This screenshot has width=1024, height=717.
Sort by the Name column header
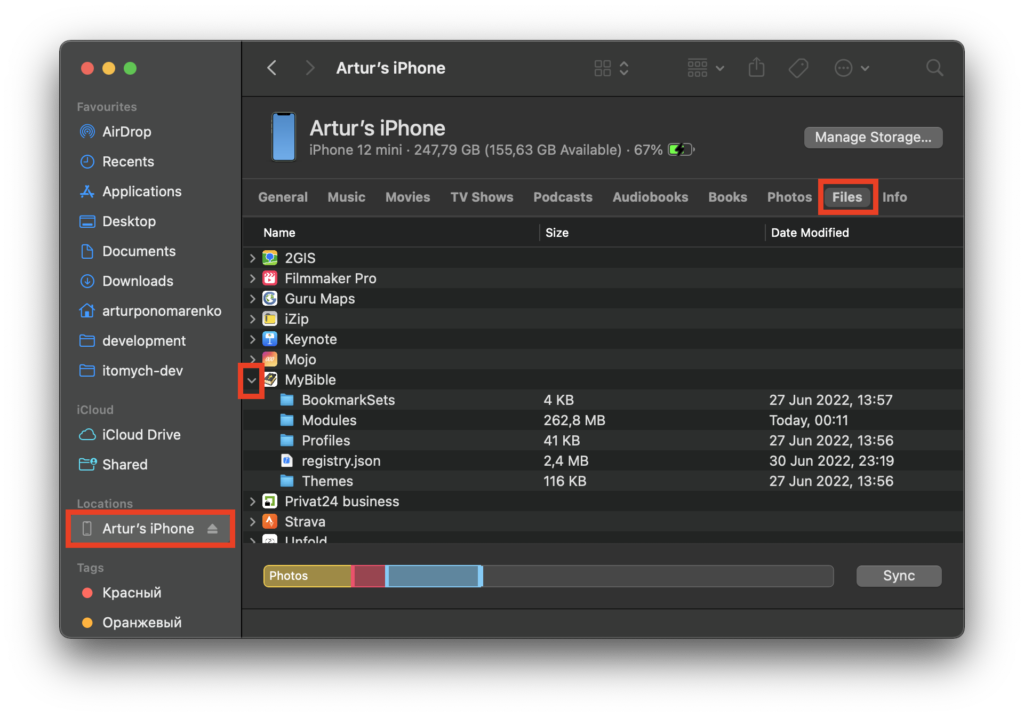(x=279, y=233)
